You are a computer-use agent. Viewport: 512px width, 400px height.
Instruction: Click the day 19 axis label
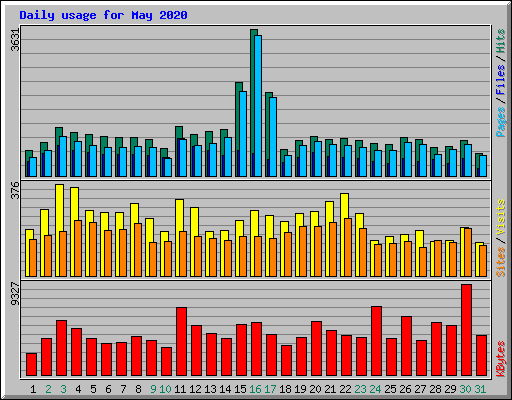[300, 389]
